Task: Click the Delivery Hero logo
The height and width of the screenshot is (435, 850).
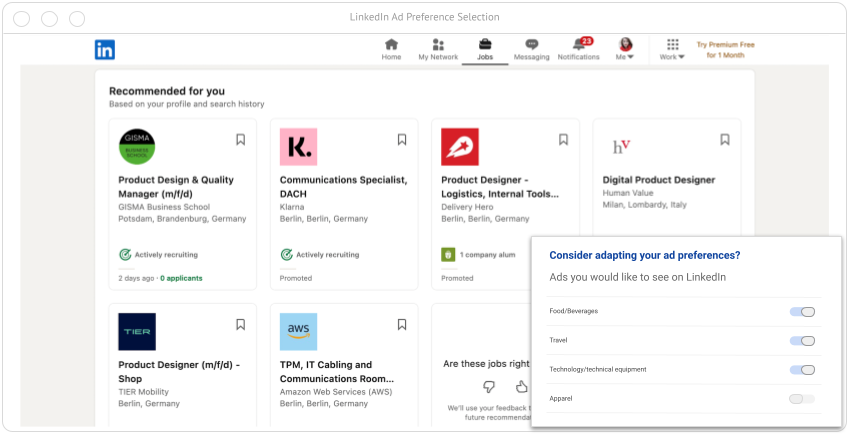Action: [x=460, y=146]
